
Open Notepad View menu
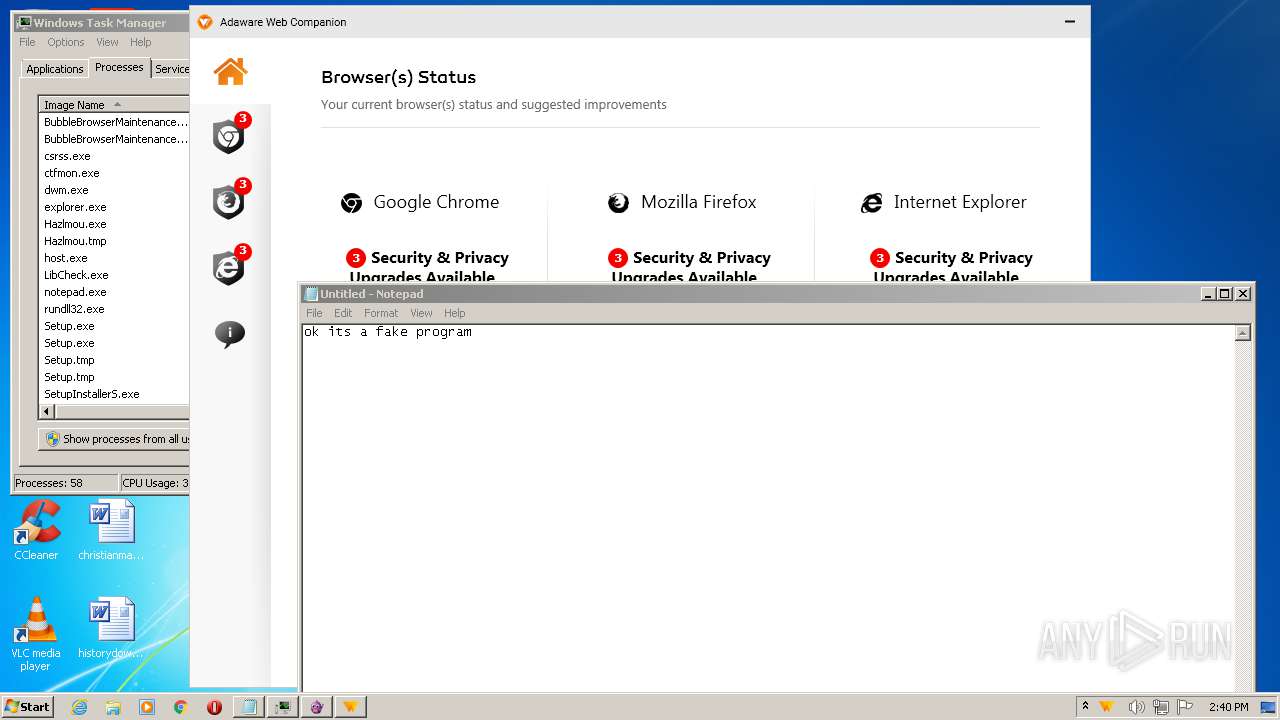point(421,313)
